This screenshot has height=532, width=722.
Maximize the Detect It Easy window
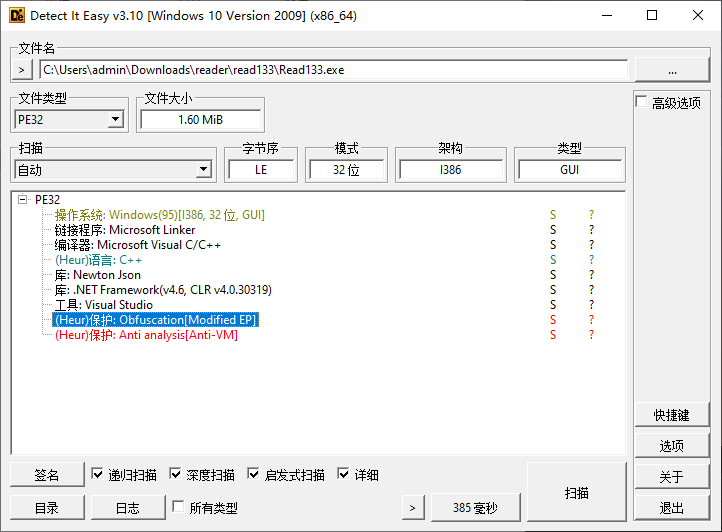pos(652,16)
